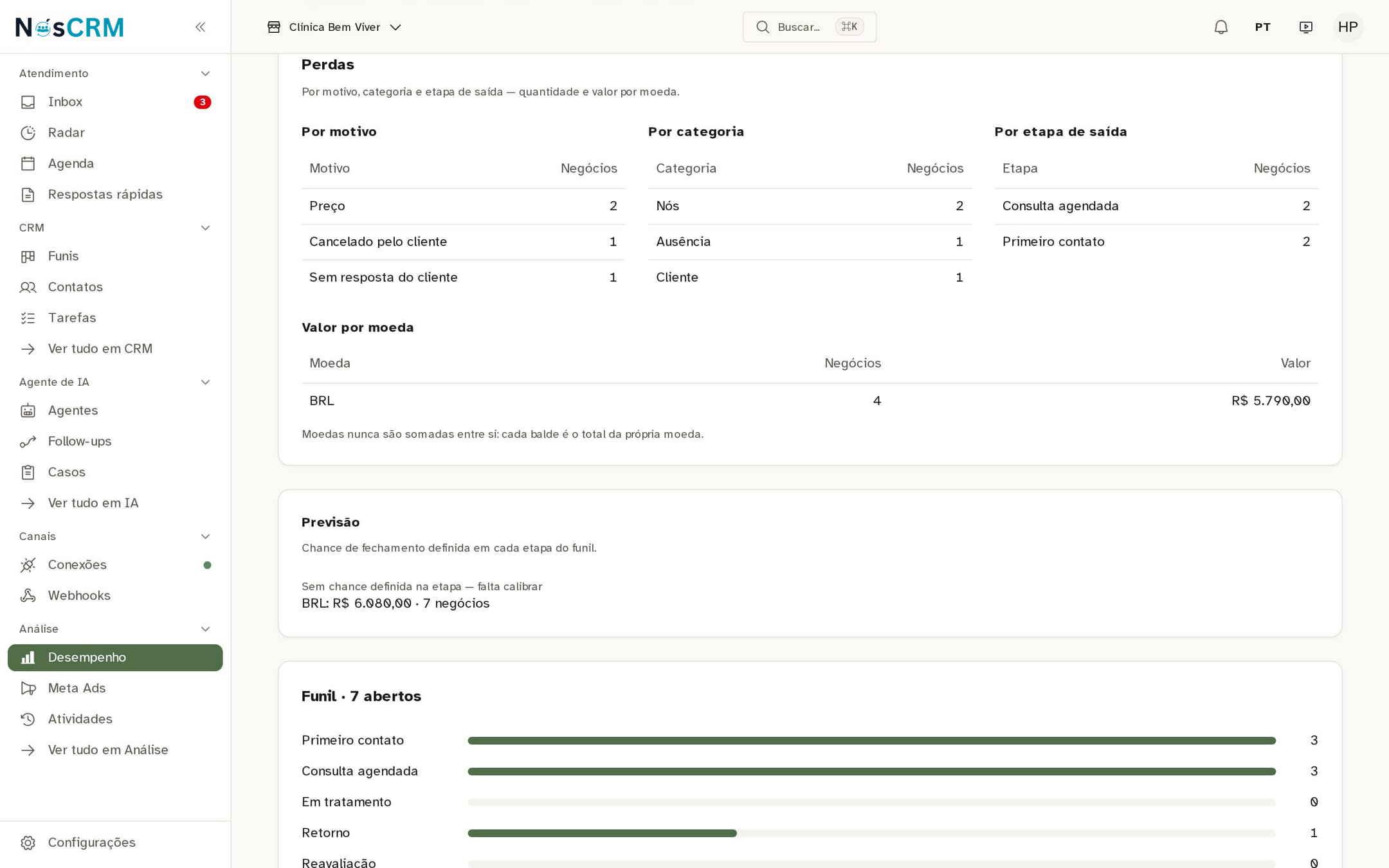Screen dimensions: 1389x868
Task: Collapse the Canais section
Action: point(205,536)
